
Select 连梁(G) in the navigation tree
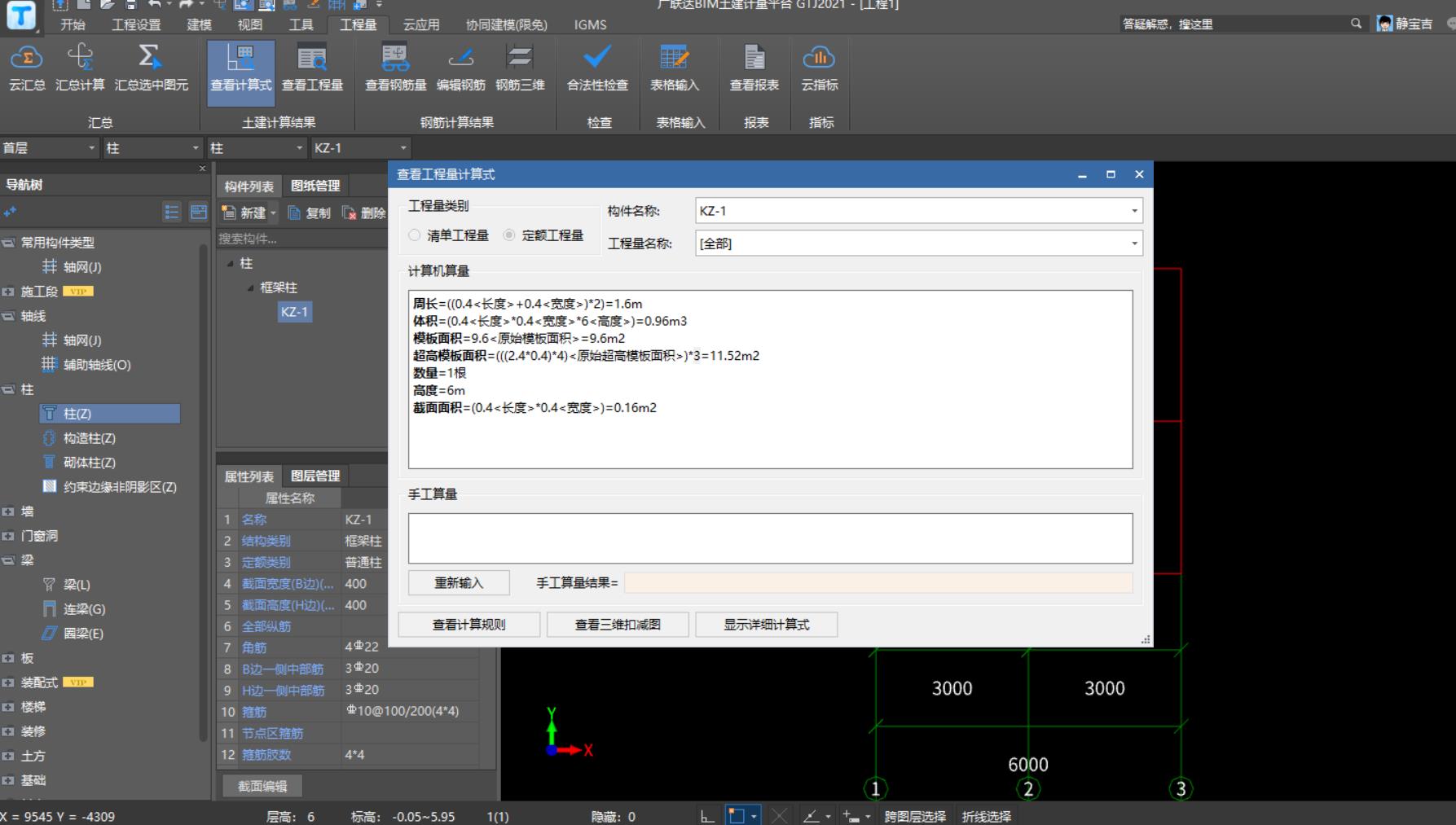(74, 609)
